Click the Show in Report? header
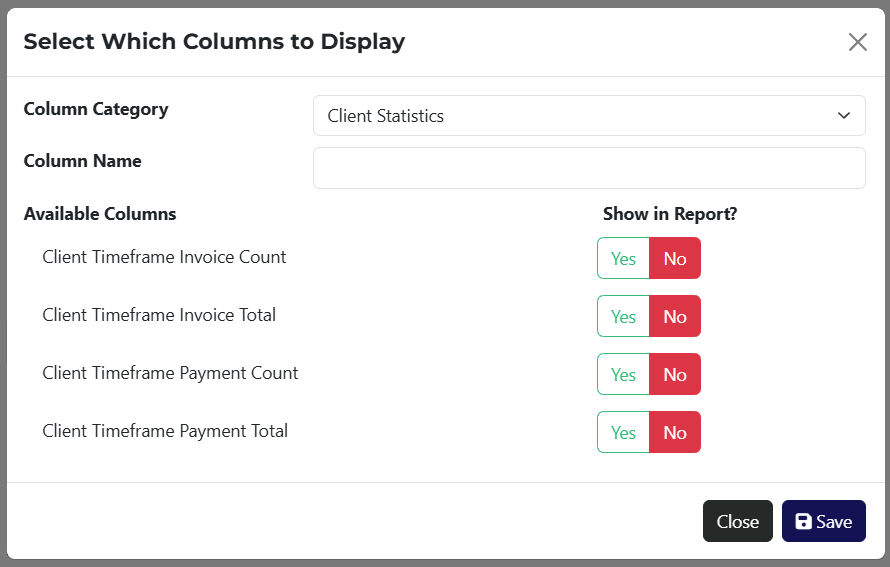The width and height of the screenshot is (890, 567). pos(669,214)
